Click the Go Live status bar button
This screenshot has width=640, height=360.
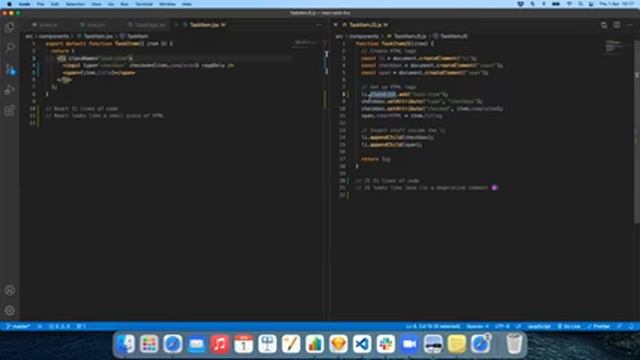pyautogui.click(x=569, y=327)
